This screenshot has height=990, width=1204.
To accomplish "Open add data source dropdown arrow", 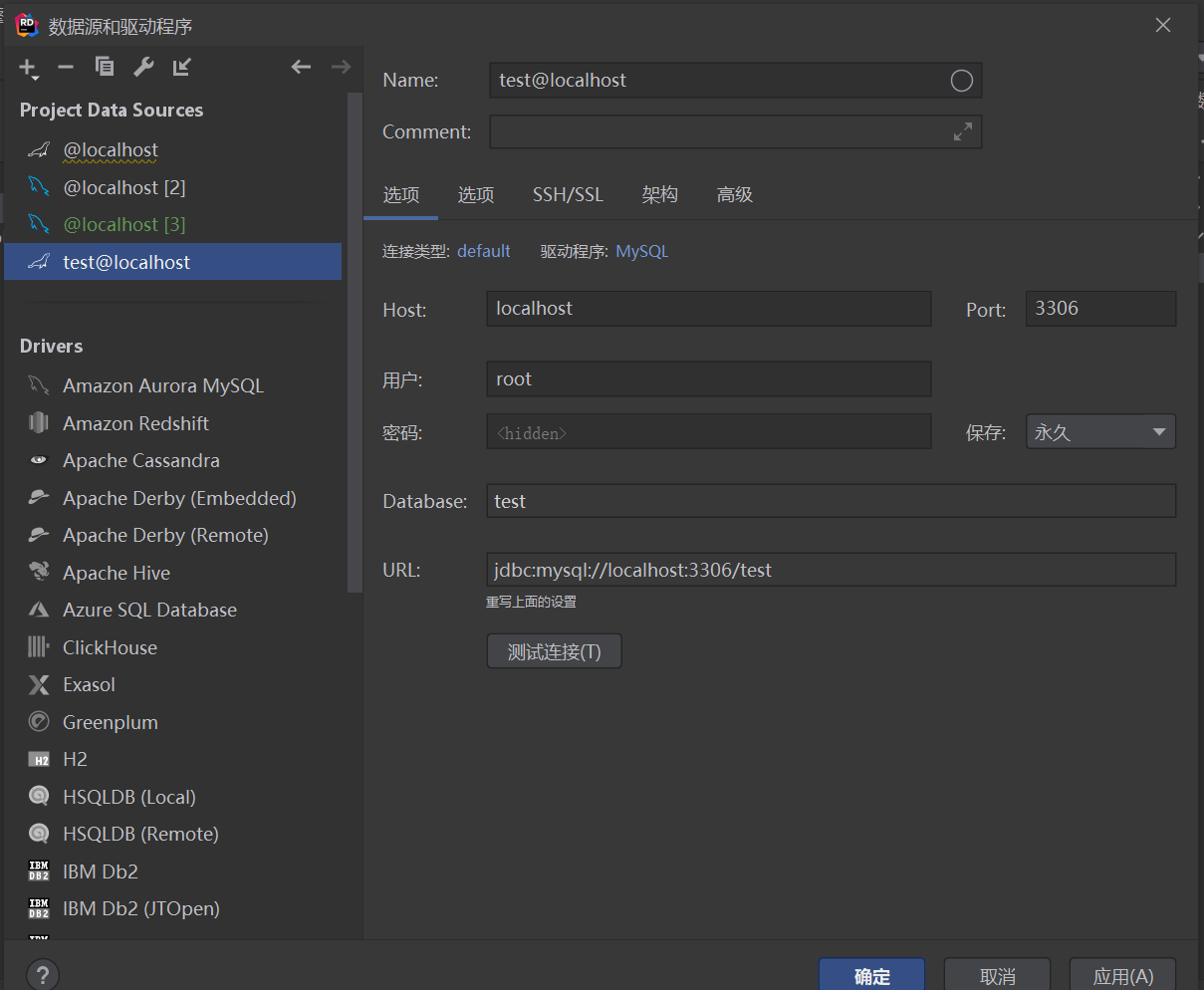I will pyautogui.click(x=36, y=78).
